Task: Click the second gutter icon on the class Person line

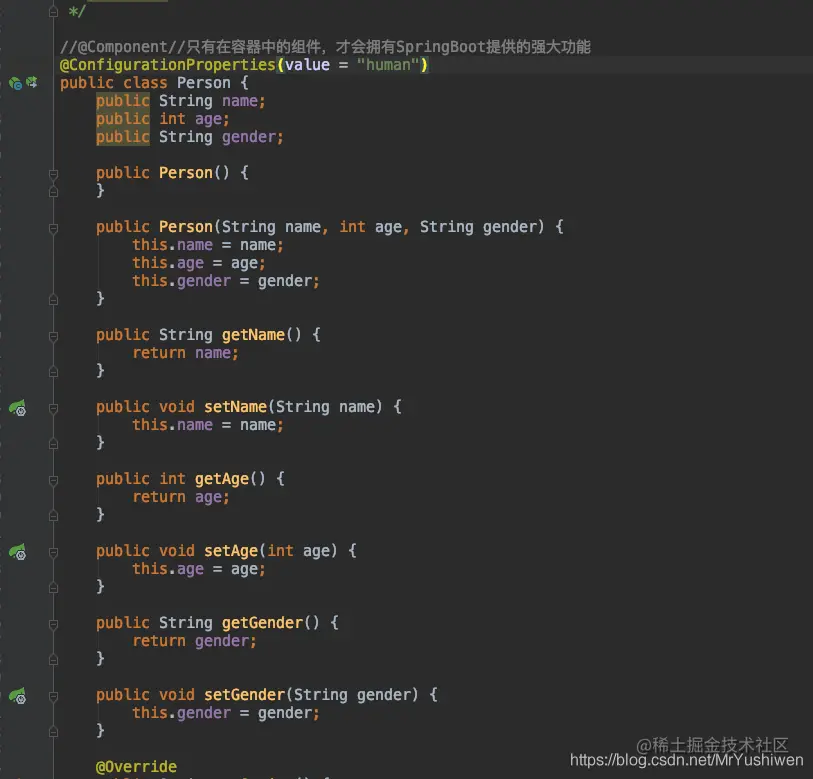Action: 32,82
